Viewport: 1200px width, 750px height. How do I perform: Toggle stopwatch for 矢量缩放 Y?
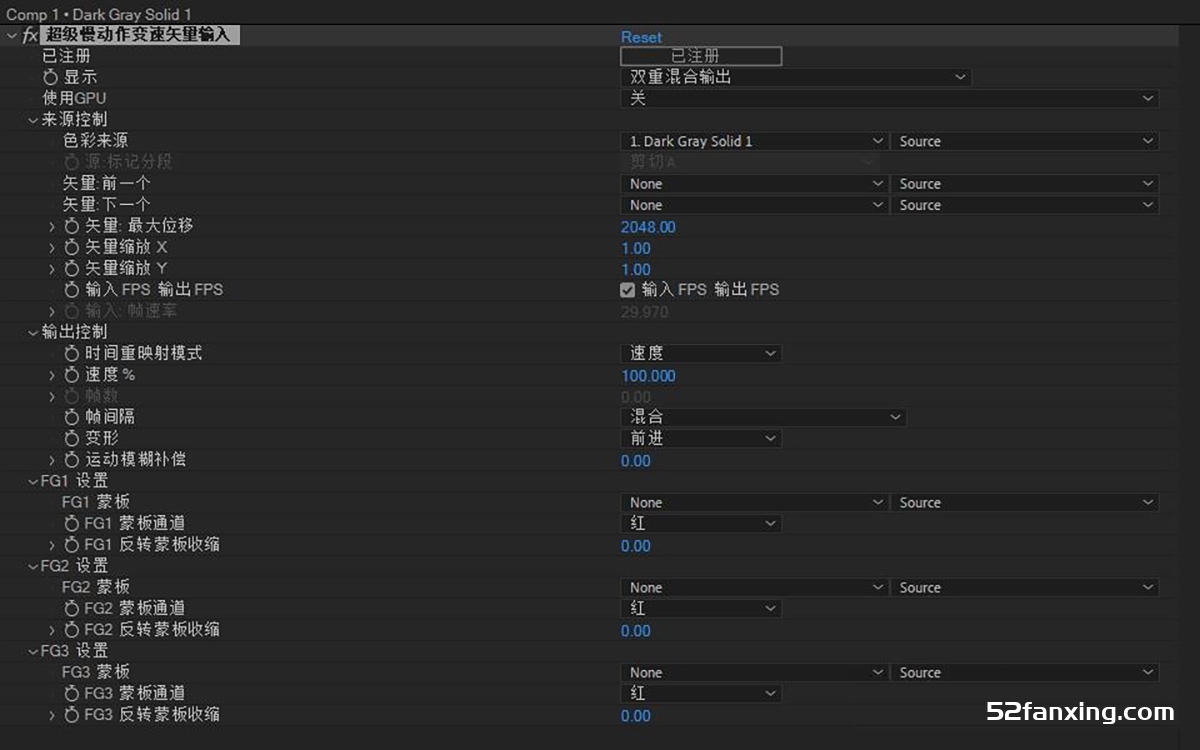pyautogui.click(x=72, y=269)
